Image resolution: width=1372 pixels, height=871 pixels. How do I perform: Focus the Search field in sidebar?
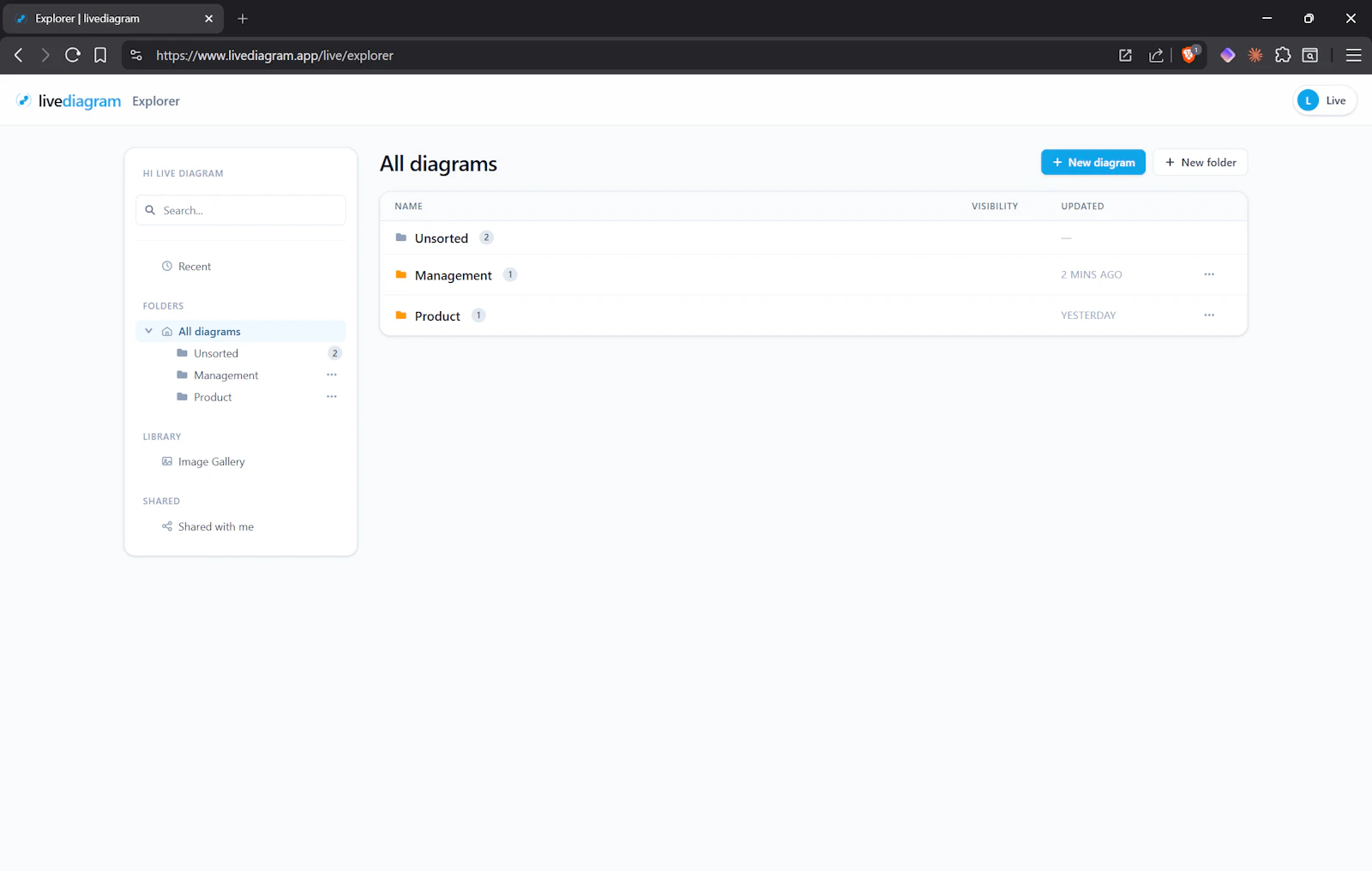tap(241, 210)
